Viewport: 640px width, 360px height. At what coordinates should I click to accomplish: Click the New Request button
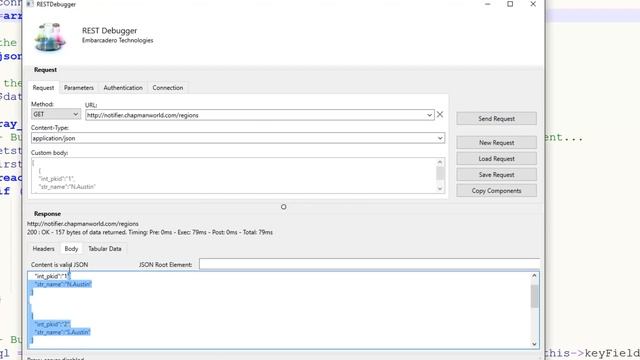(496, 143)
